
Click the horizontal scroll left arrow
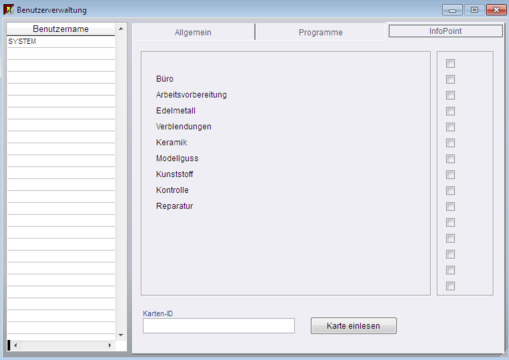tap(15, 345)
